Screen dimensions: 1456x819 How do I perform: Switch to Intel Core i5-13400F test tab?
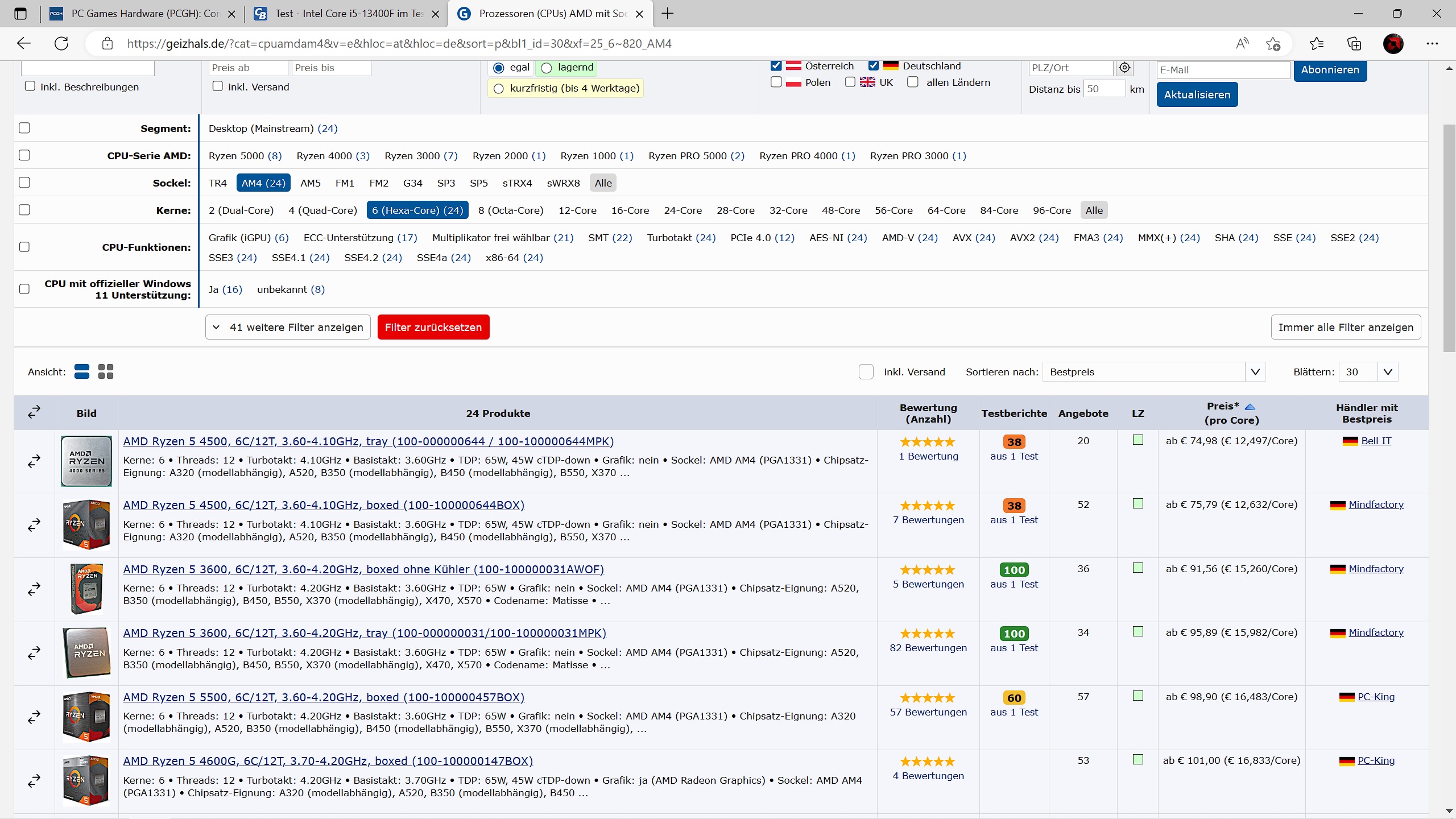tap(347, 14)
